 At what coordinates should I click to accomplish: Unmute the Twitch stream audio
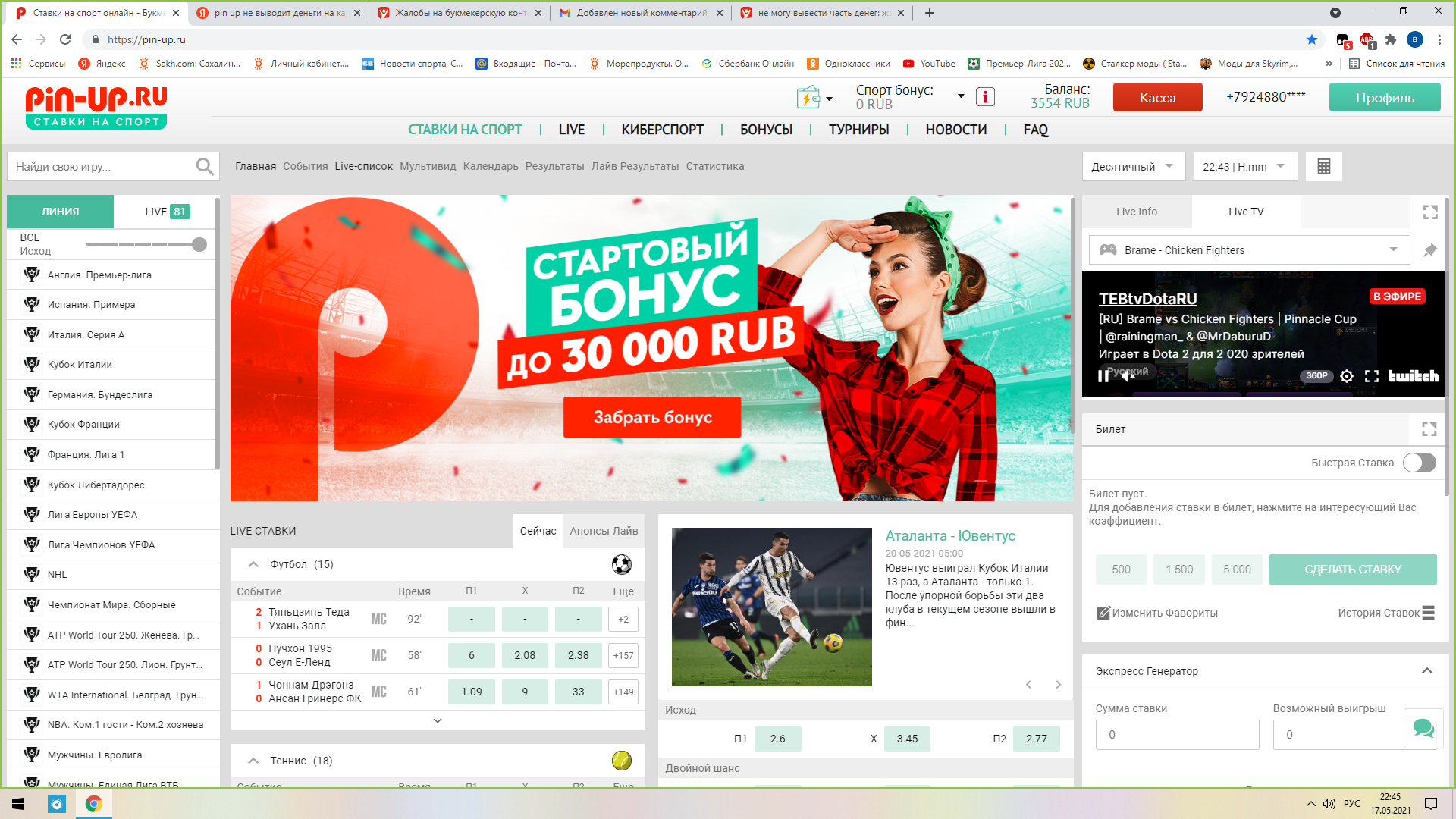point(1128,376)
